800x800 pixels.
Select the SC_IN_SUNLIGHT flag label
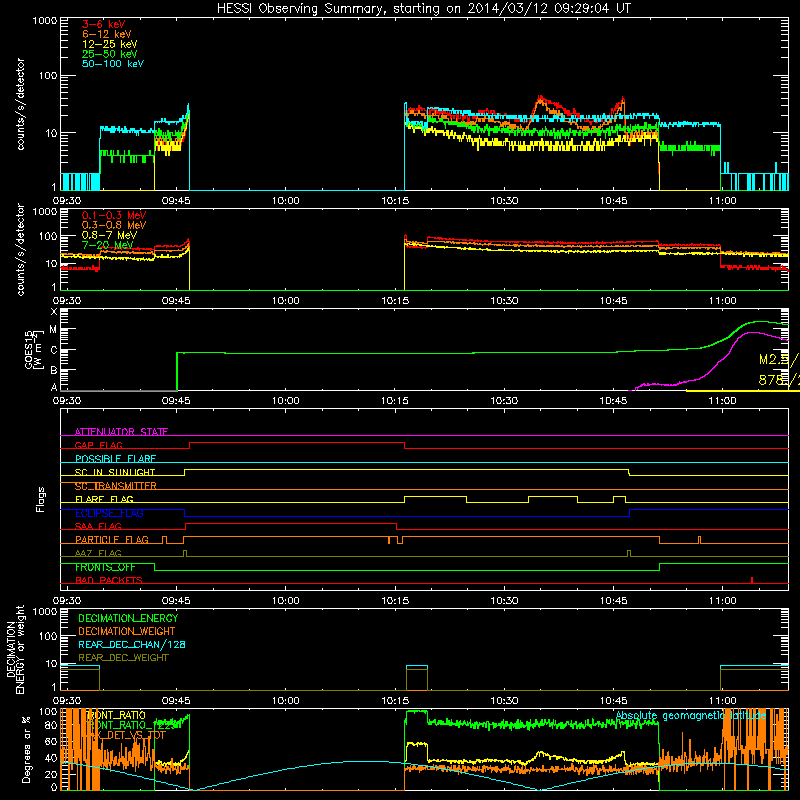point(115,472)
